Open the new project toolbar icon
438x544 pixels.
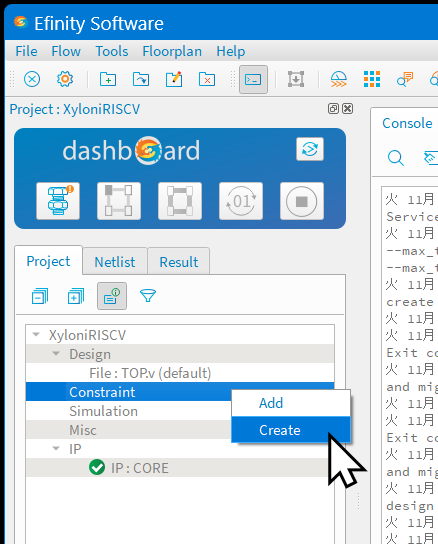(108, 79)
